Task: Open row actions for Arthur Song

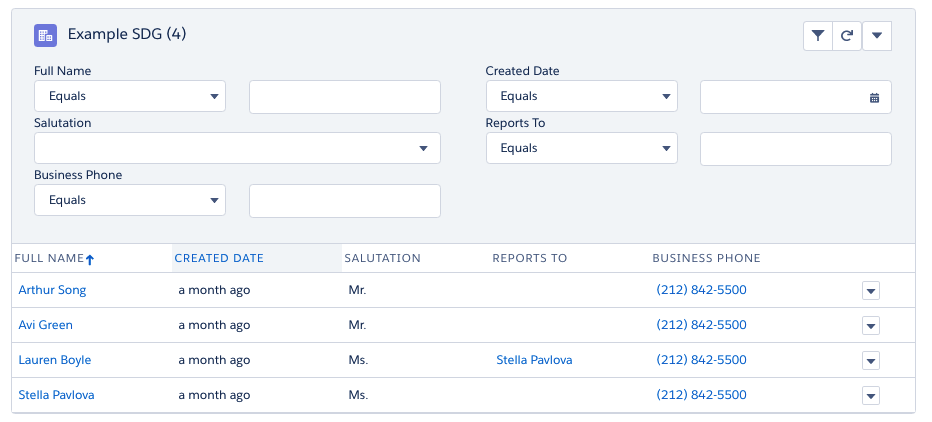Action: pyautogui.click(x=870, y=291)
